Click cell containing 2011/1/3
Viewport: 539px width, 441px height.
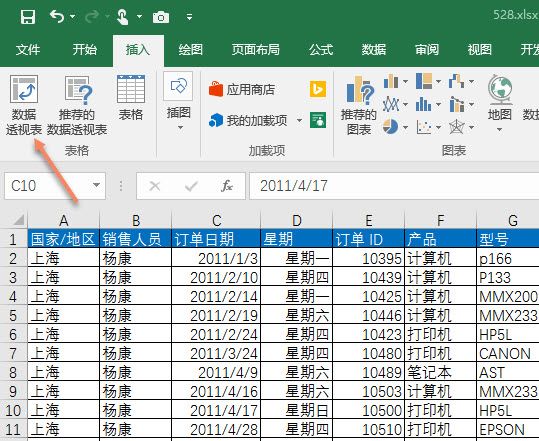pos(216,258)
